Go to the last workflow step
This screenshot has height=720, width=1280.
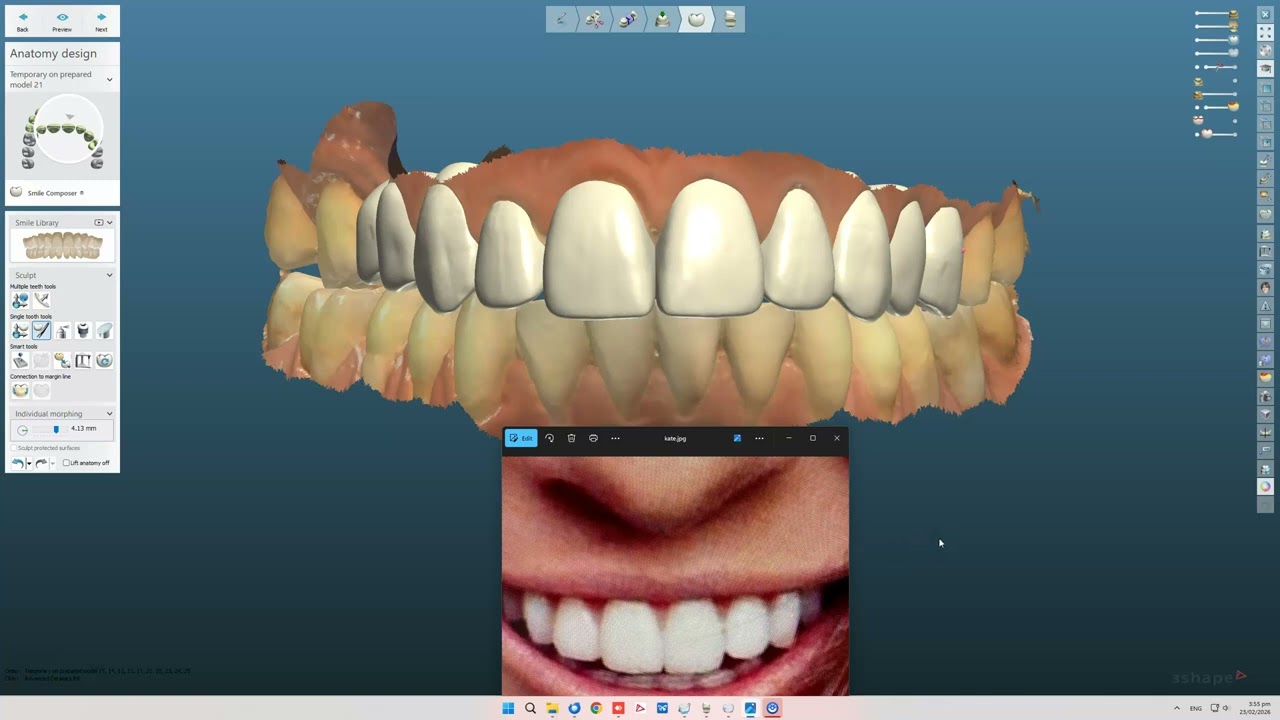pyautogui.click(x=730, y=19)
